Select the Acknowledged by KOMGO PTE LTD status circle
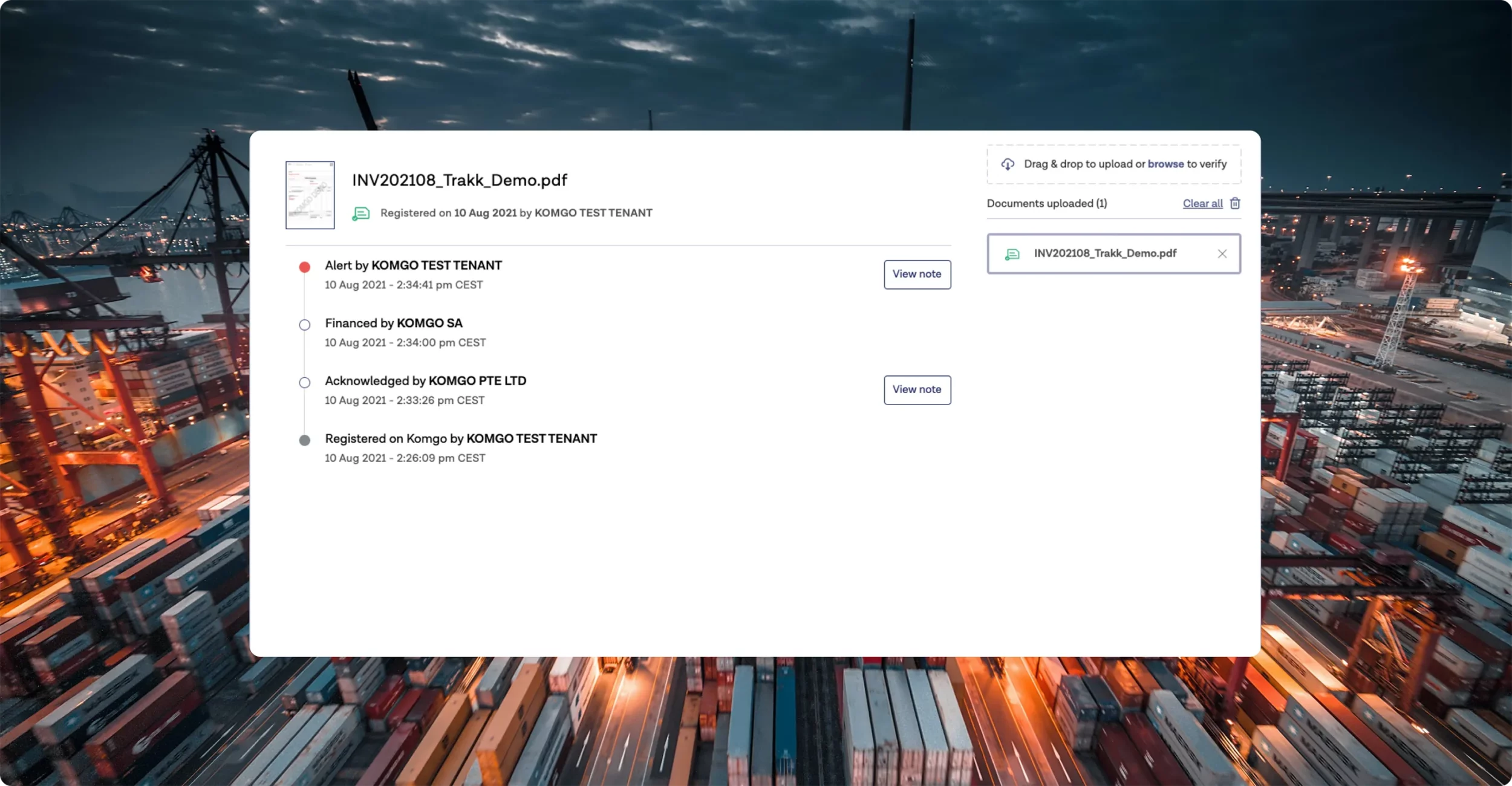This screenshot has height=786, width=1512. click(x=305, y=382)
